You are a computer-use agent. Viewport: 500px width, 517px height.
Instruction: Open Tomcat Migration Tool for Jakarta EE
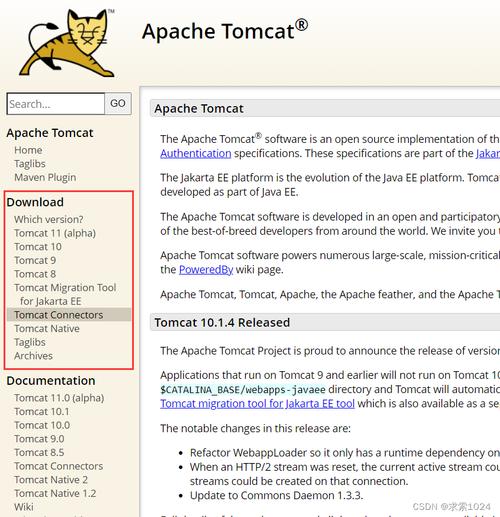pyautogui.click(x=65, y=294)
